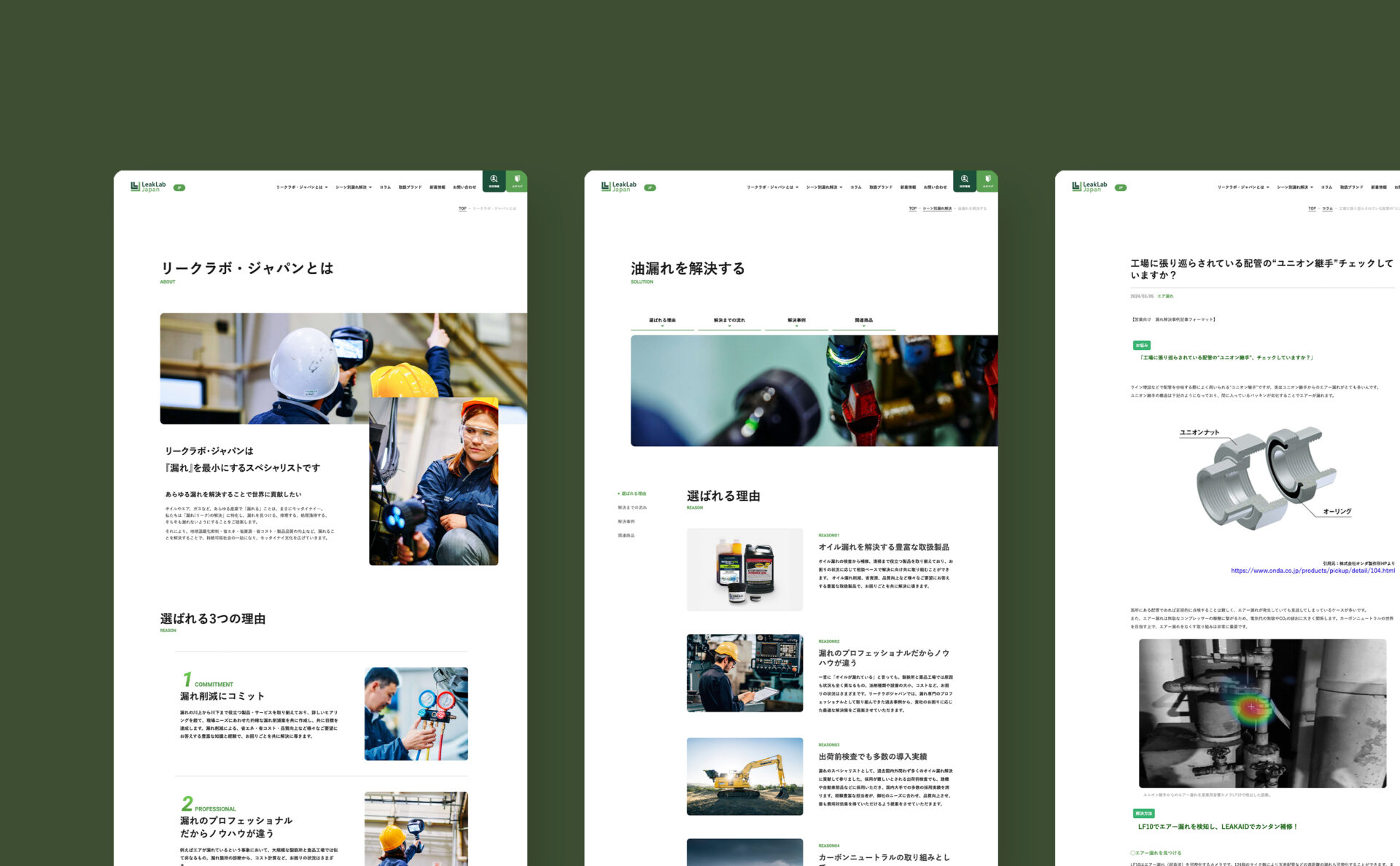The height and width of the screenshot is (866, 1400).
Task: Click 漏れ削減にコミット heading
Action: (x=222, y=696)
